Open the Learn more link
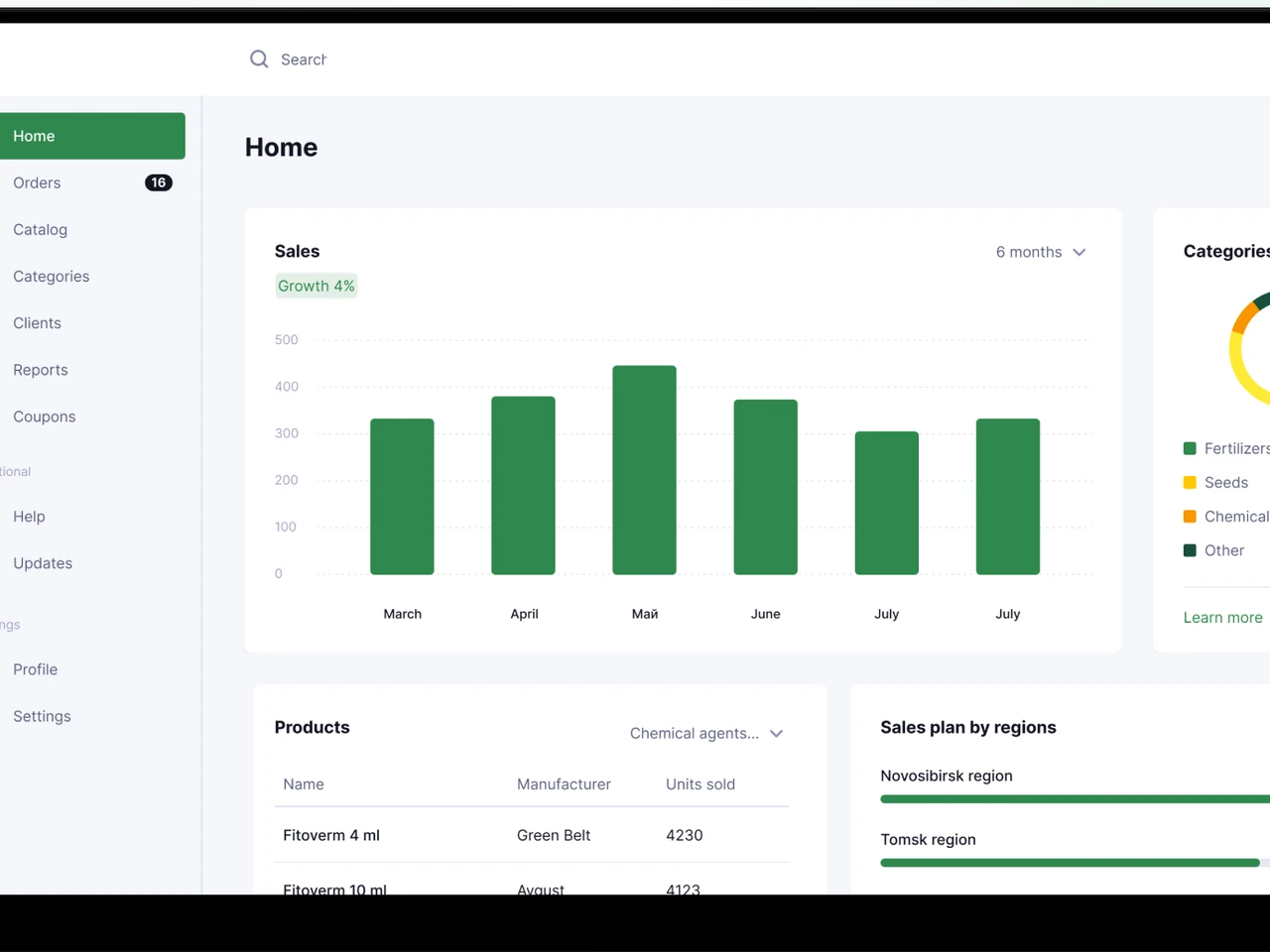Image resolution: width=1270 pixels, height=952 pixels. [1222, 617]
